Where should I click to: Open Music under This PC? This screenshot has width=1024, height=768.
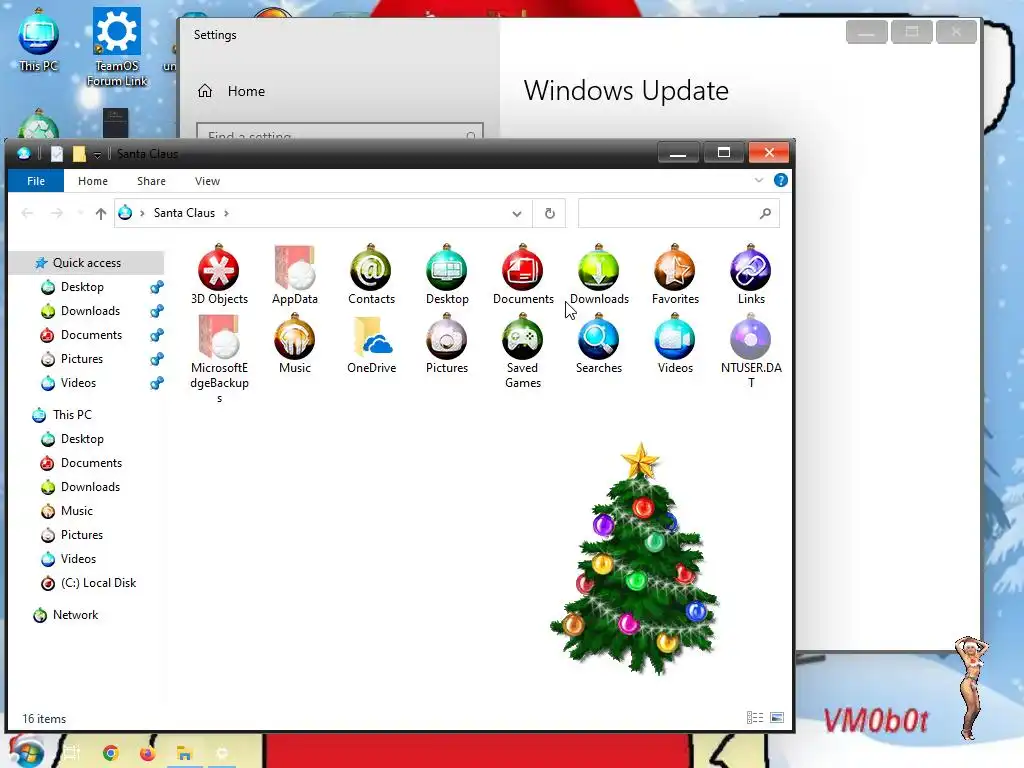76,511
